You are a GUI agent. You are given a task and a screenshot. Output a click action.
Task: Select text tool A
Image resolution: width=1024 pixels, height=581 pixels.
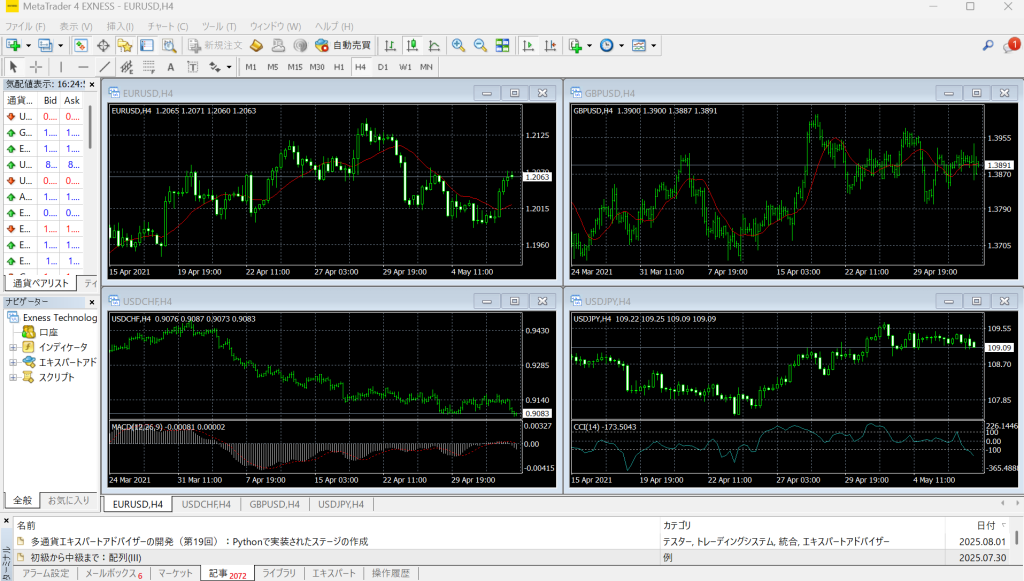pos(170,67)
